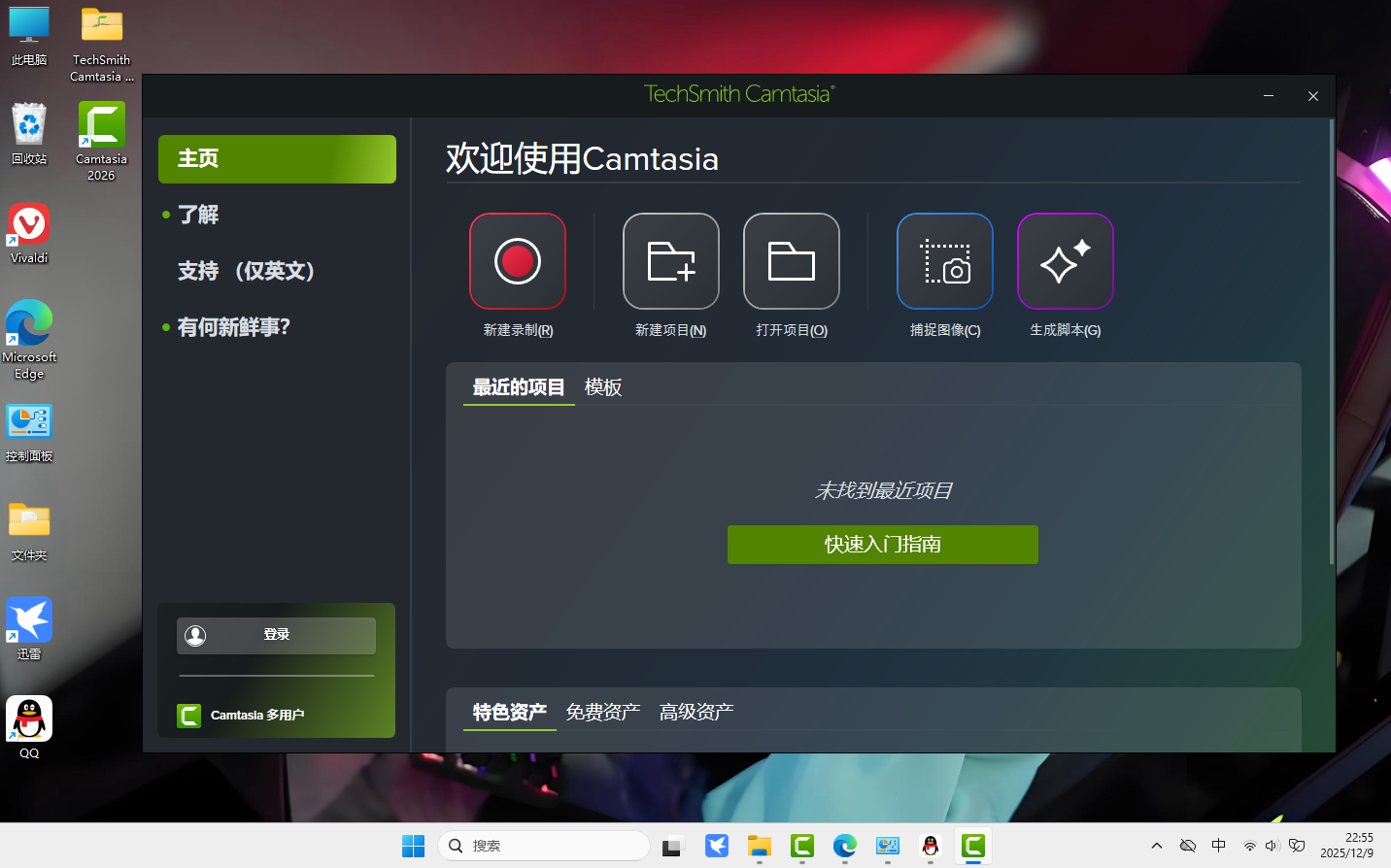This screenshot has width=1391, height=868.
Task: Open the volume speaker tray icon
Action: (x=1272, y=847)
